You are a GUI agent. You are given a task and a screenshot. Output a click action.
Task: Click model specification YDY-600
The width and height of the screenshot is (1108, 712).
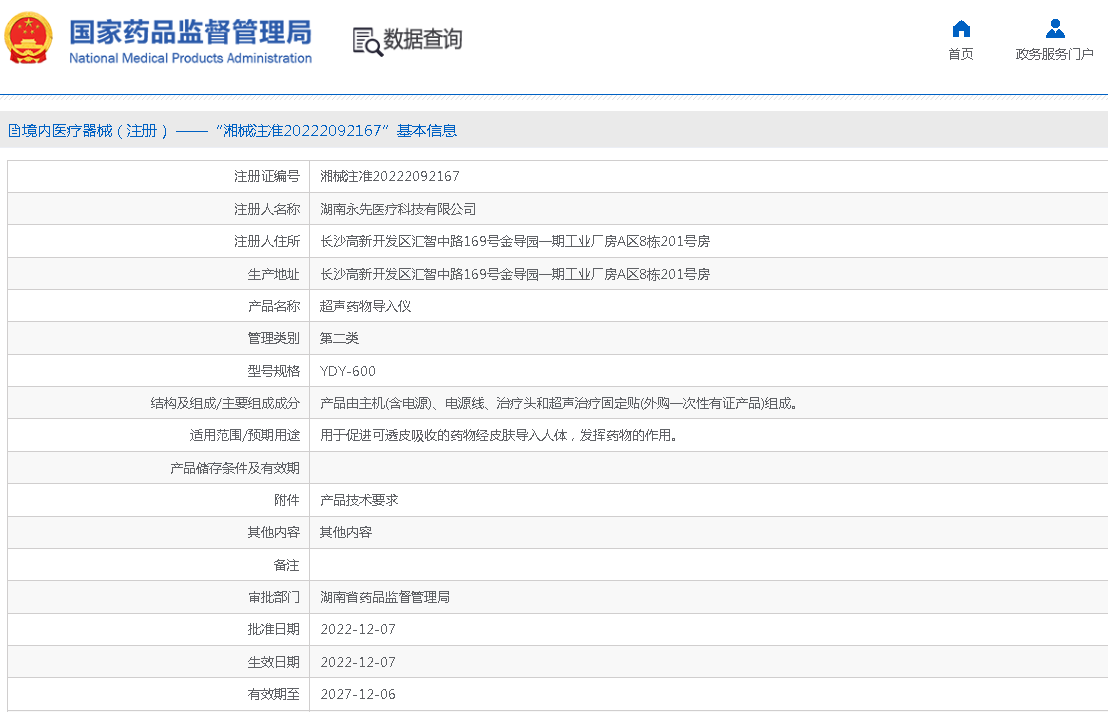click(x=348, y=372)
